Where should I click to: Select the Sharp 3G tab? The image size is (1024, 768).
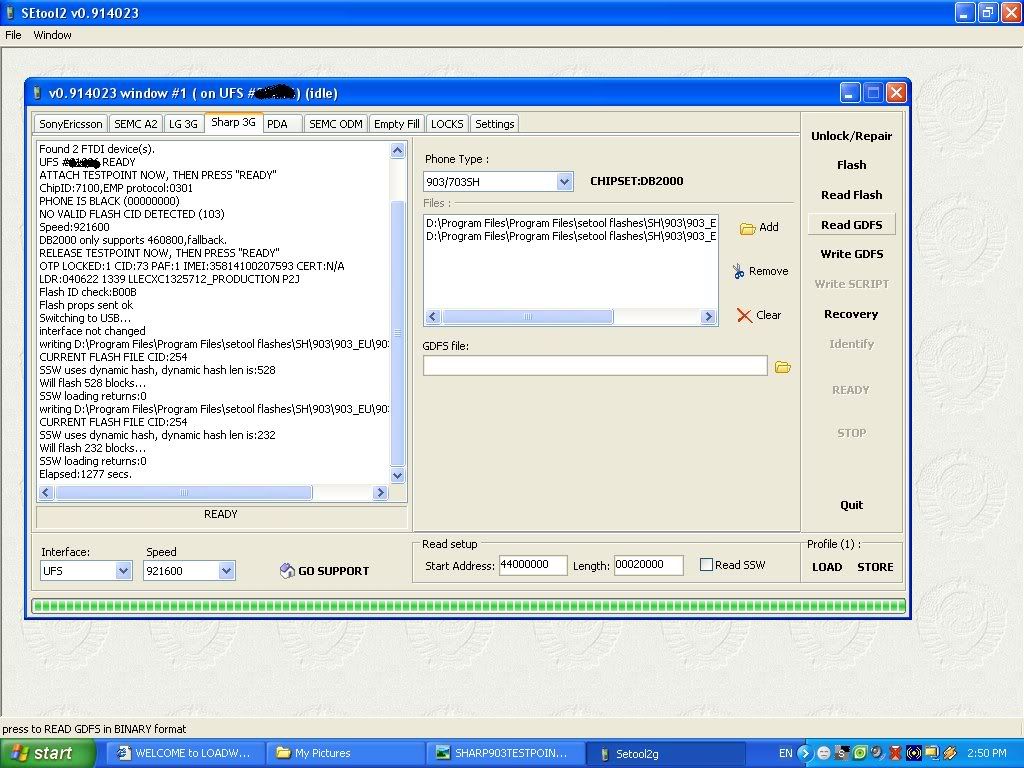(x=233, y=122)
